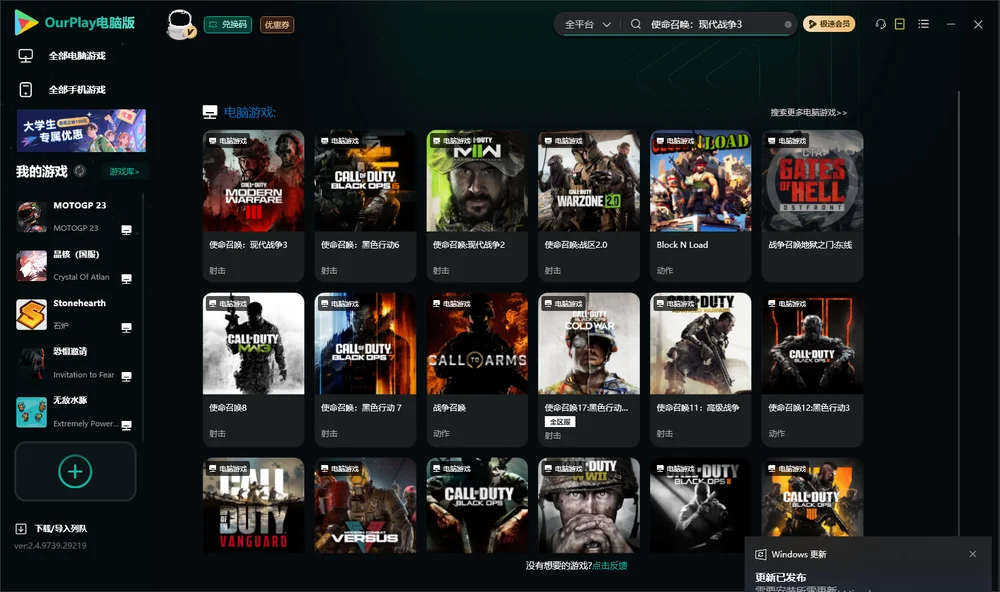This screenshot has height=592, width=1000.
Task: Click the PC icon on Invitation to Fear row
Action: [126, 376]
